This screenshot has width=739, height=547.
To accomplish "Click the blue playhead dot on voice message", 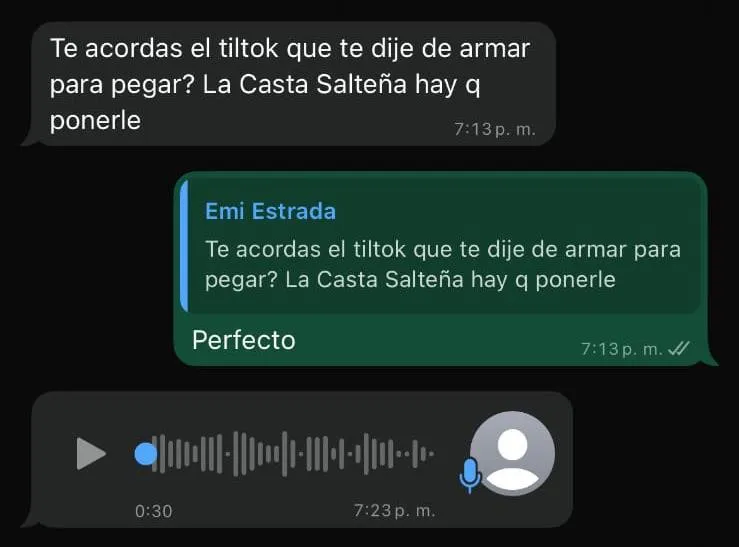I will (x=146, y=454).
